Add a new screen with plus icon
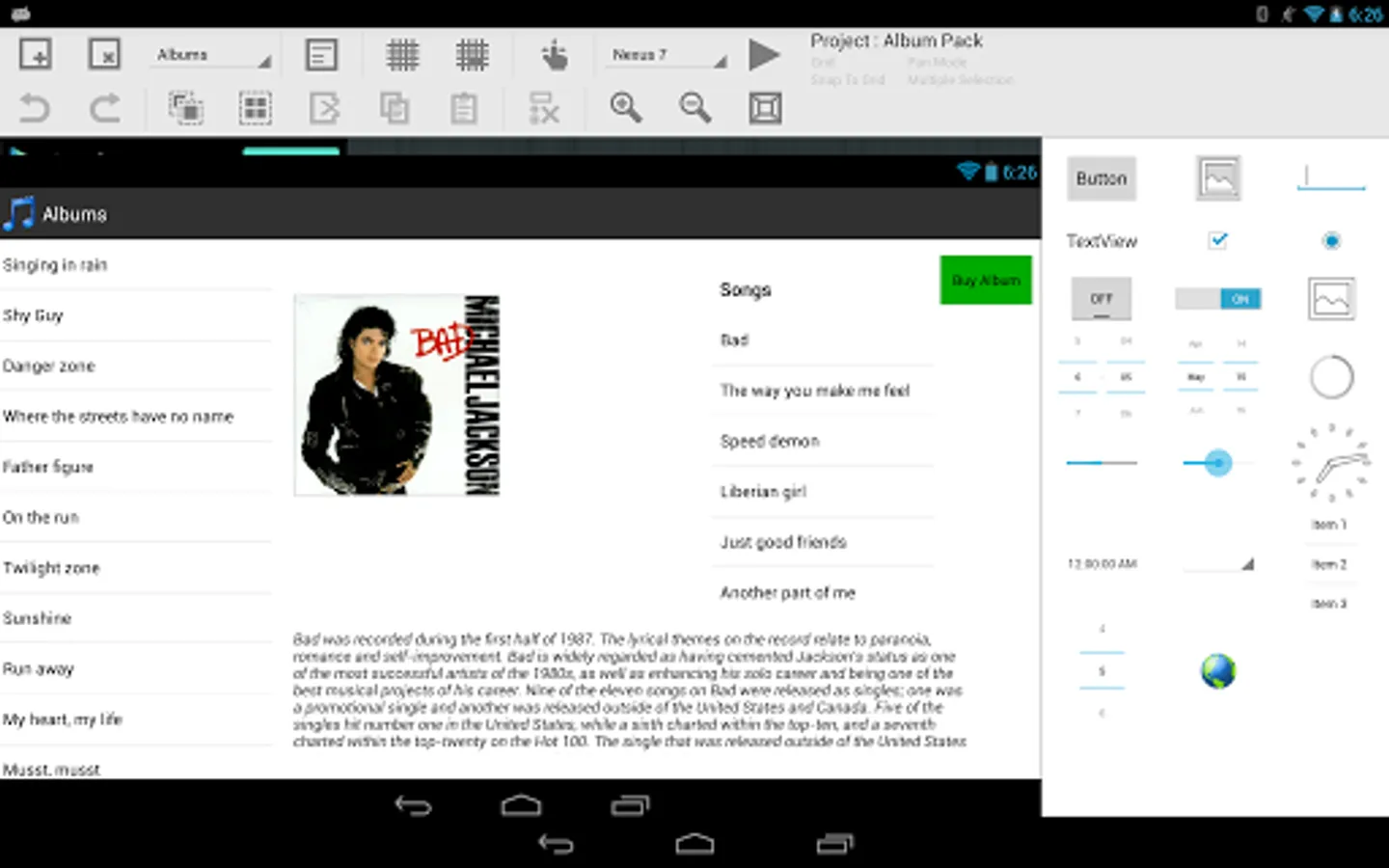The image size is (1389, 868). (36, 54)
